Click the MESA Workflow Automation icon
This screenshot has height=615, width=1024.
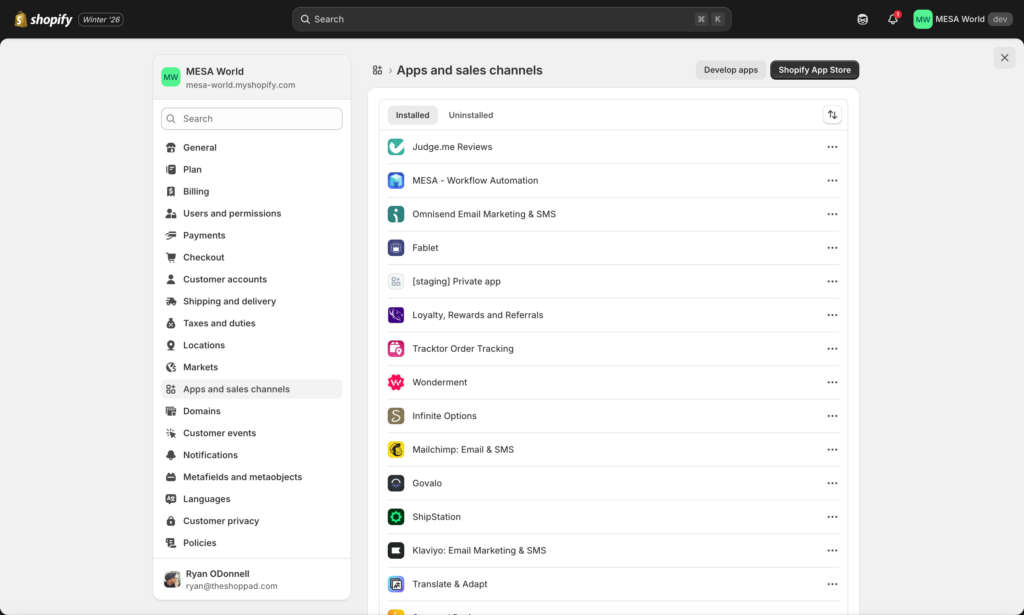(396, 180)
